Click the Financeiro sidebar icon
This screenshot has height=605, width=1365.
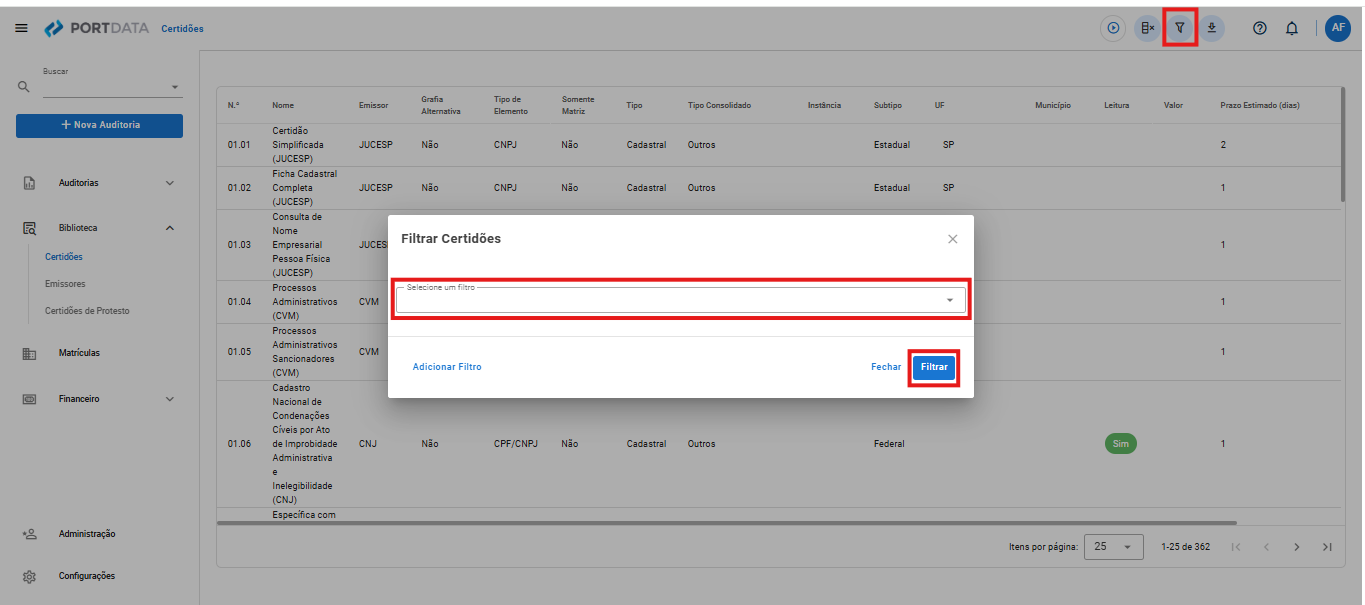[30, 399]
